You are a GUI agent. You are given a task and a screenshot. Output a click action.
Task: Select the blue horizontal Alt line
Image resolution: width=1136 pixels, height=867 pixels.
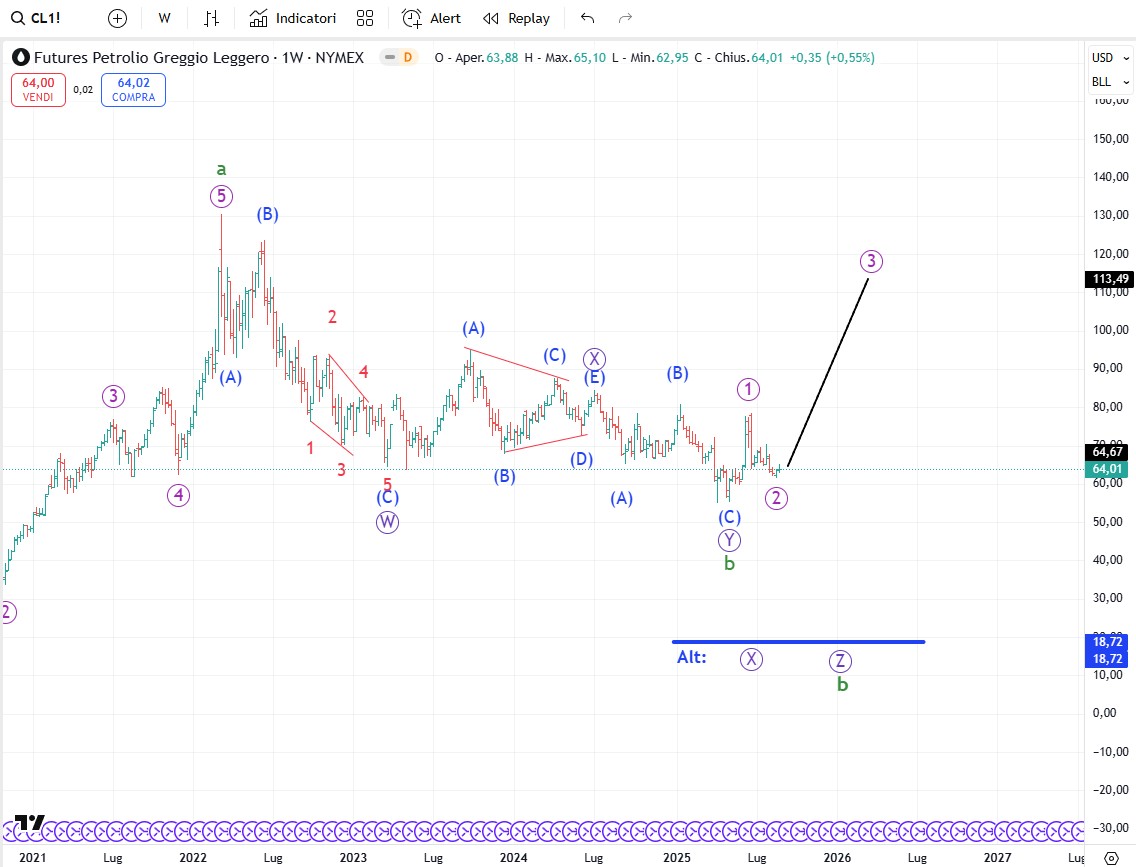click(x=800, y=642)
